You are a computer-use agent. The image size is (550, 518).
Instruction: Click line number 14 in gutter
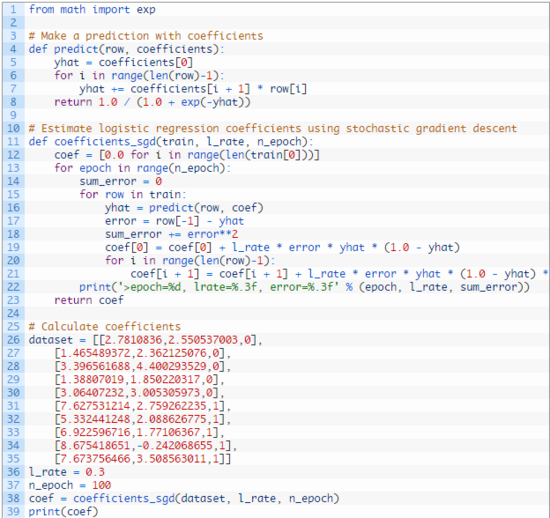pos(13,181)
